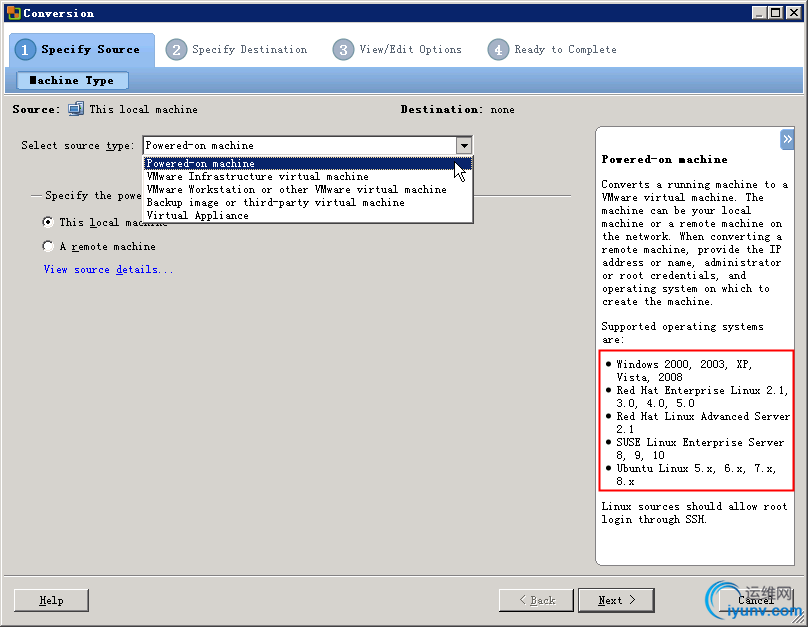Switch to the Specify Source step tab
808x627 pixels.
[x=82, y=50]
